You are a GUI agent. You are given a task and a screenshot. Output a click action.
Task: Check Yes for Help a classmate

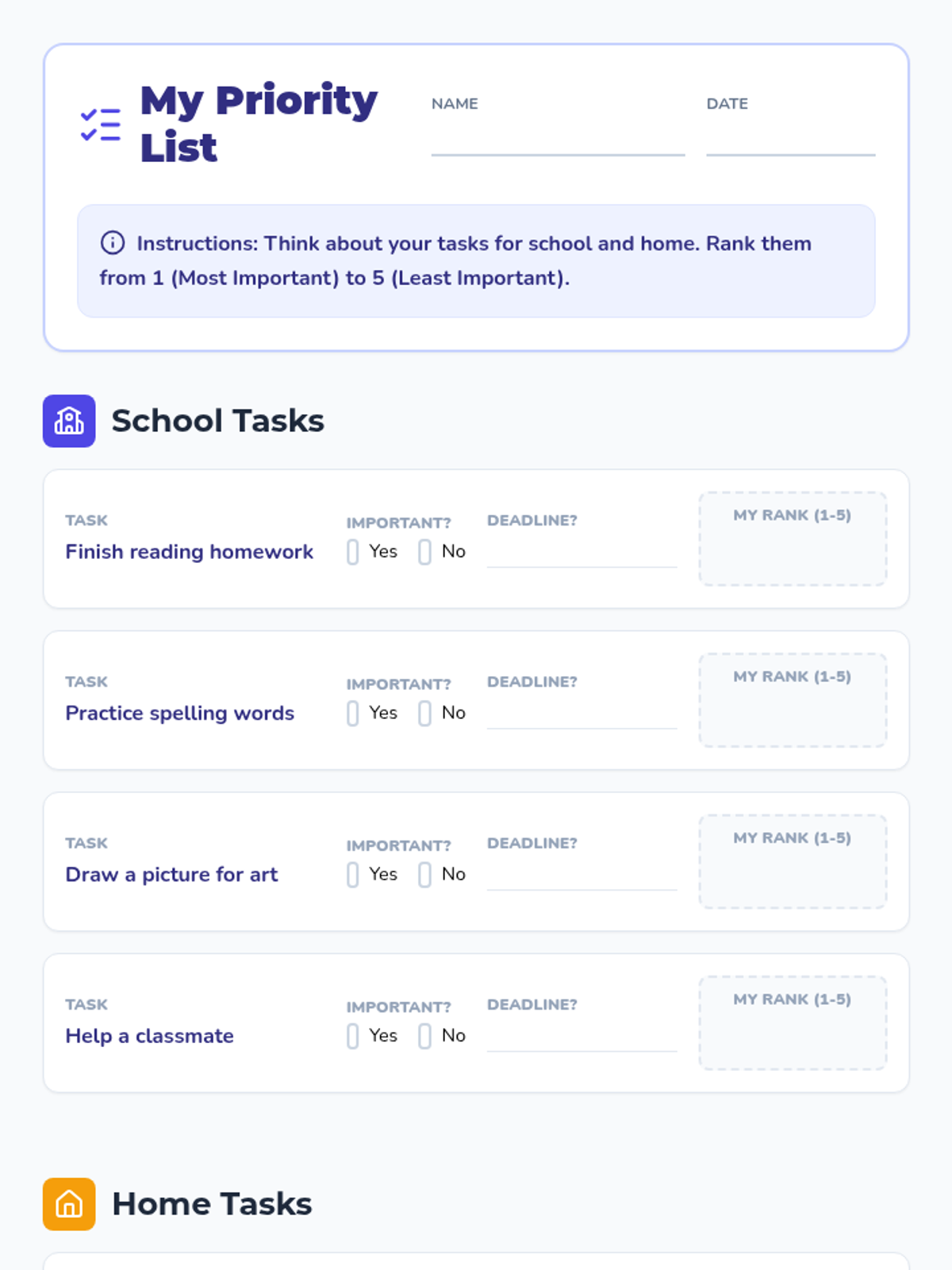click(x=353, y=1036)
